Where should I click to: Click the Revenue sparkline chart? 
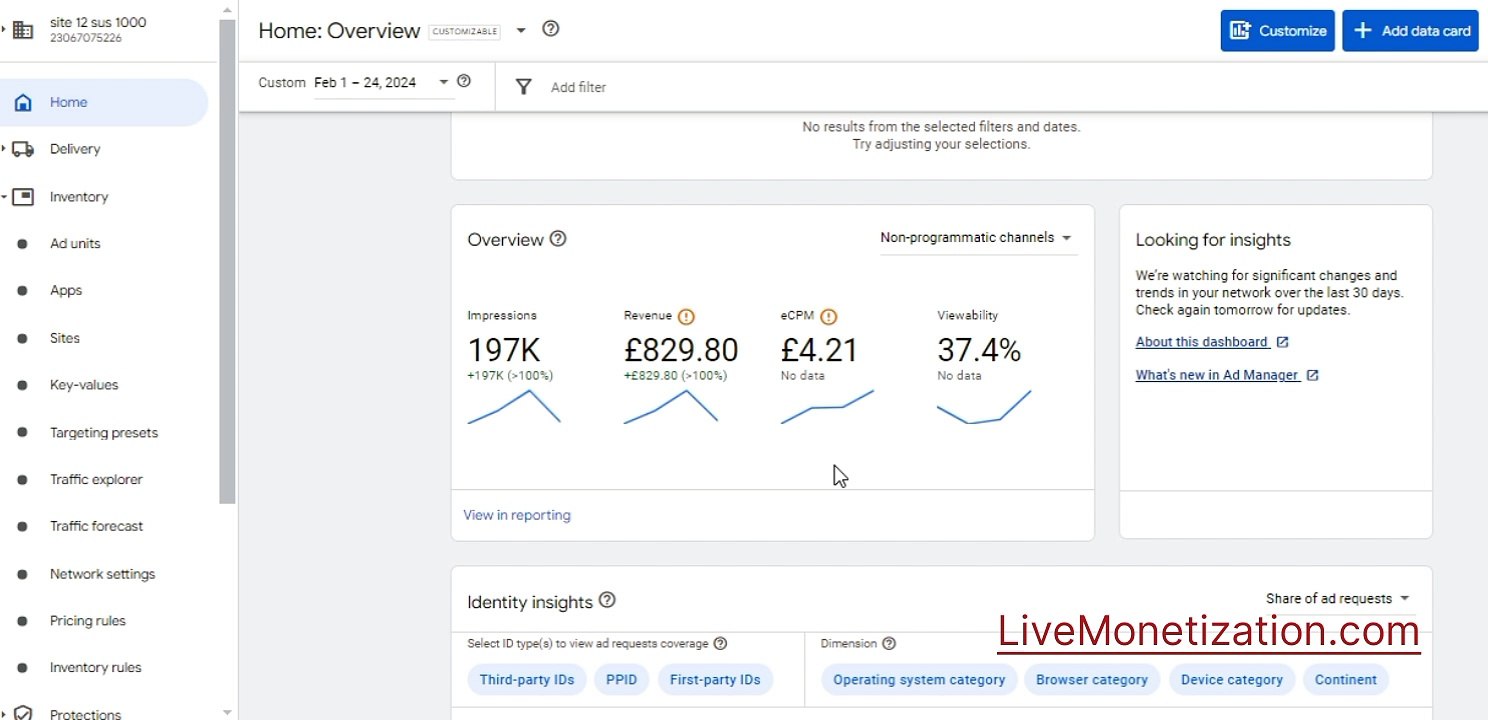pos(671,406)
